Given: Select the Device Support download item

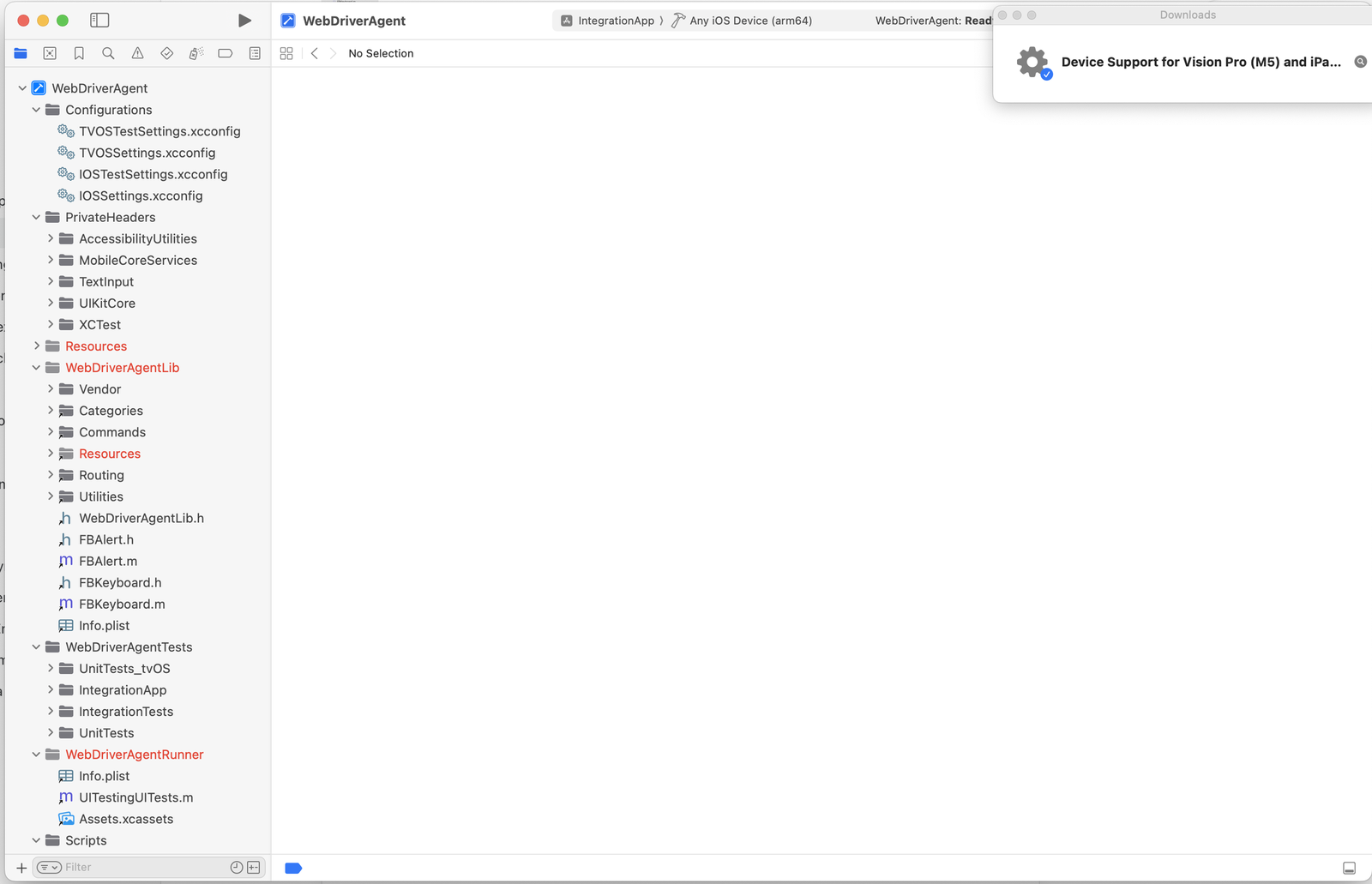Looking at the screenshot, I should 1182,62.
